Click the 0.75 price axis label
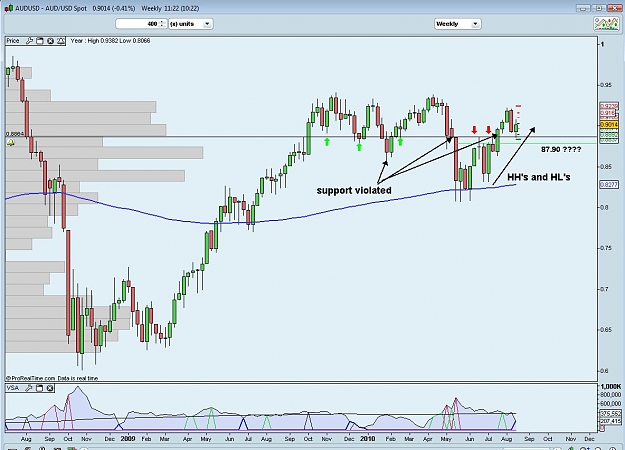Image resolution: width=625 pixels, height=450 pixels. point(606,248)
